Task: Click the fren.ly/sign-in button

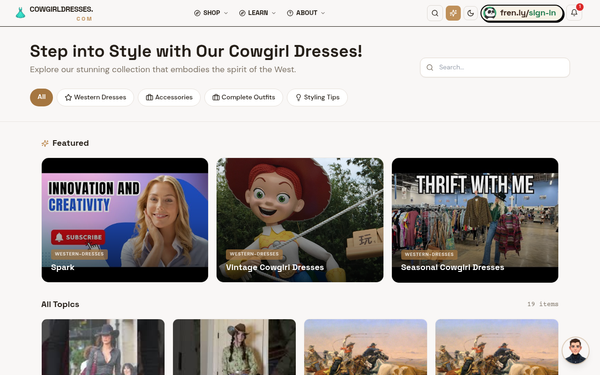Action: coord(522,13)
